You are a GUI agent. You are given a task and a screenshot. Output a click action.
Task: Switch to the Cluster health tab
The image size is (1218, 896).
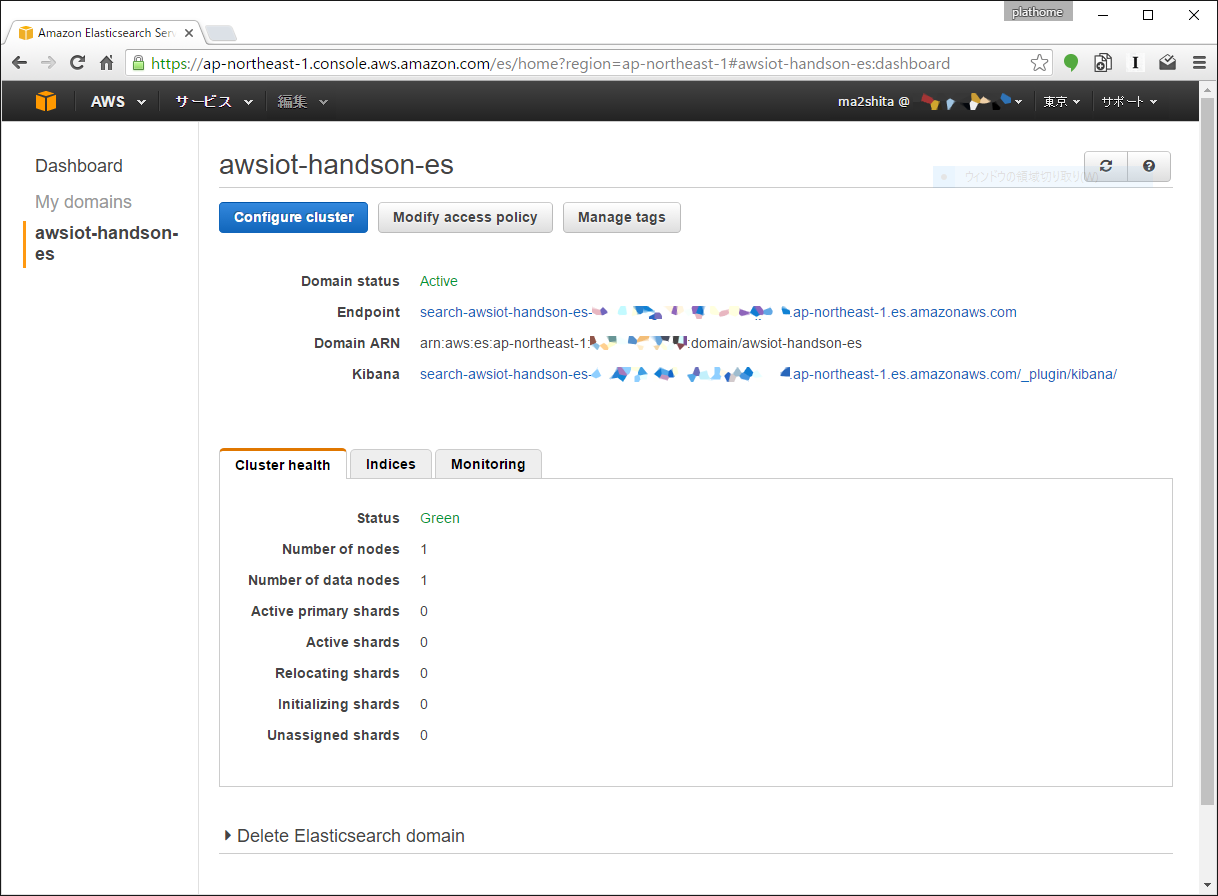[283, 464]
